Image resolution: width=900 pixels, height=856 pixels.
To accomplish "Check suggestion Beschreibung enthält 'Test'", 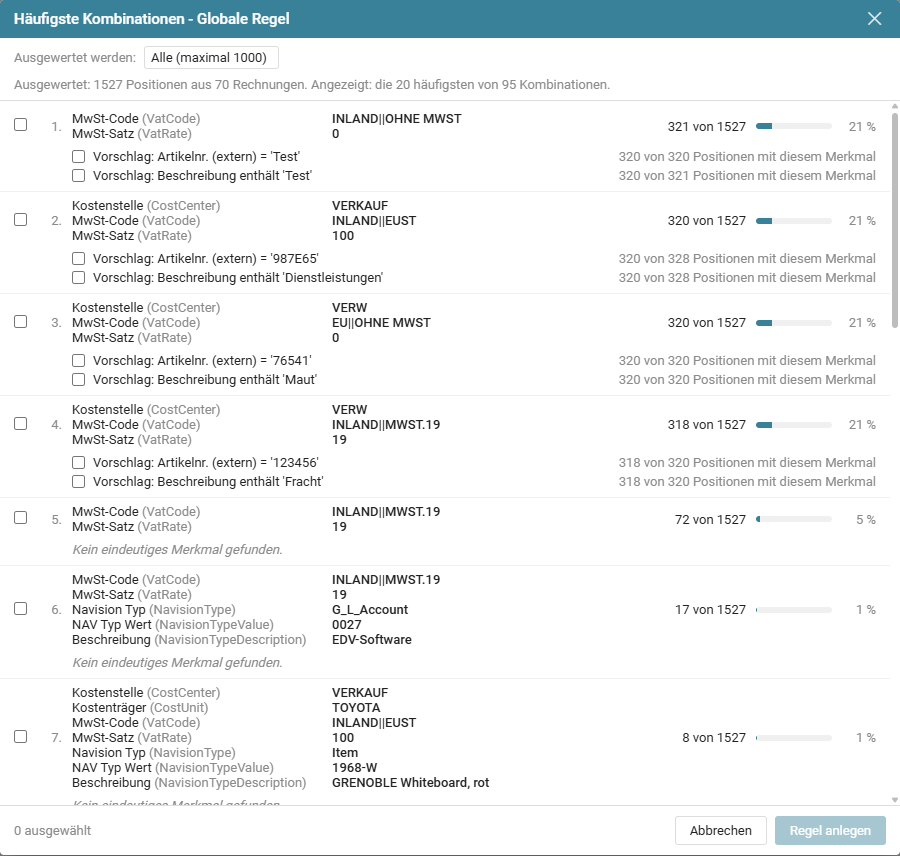I will [79, 176].
